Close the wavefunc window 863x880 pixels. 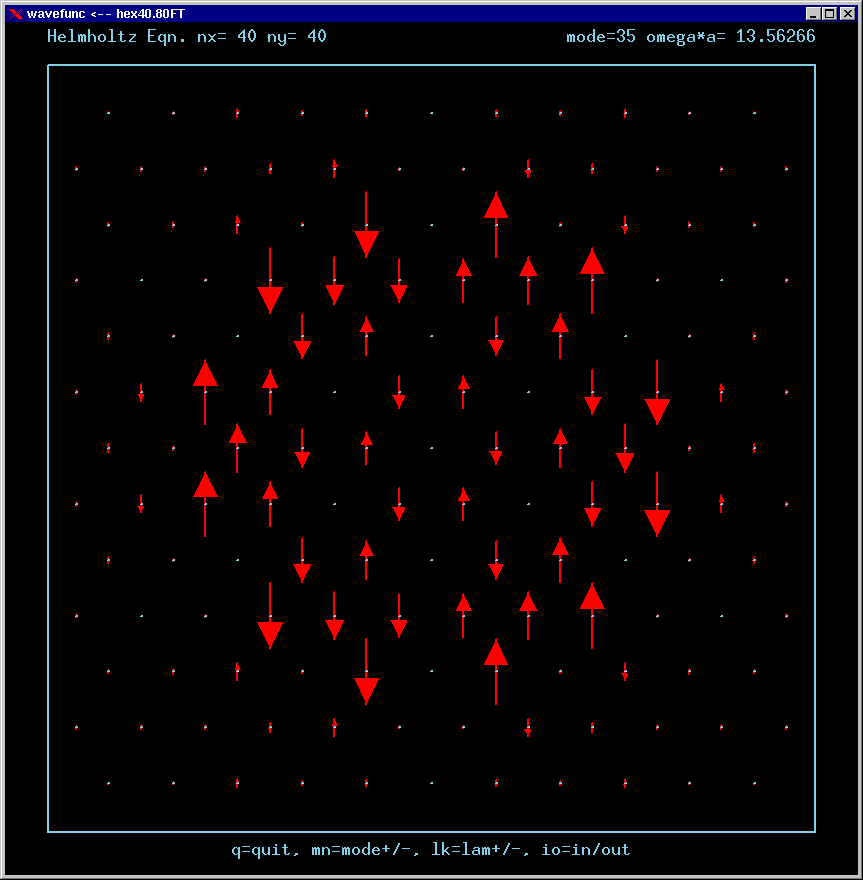point(846,14)
